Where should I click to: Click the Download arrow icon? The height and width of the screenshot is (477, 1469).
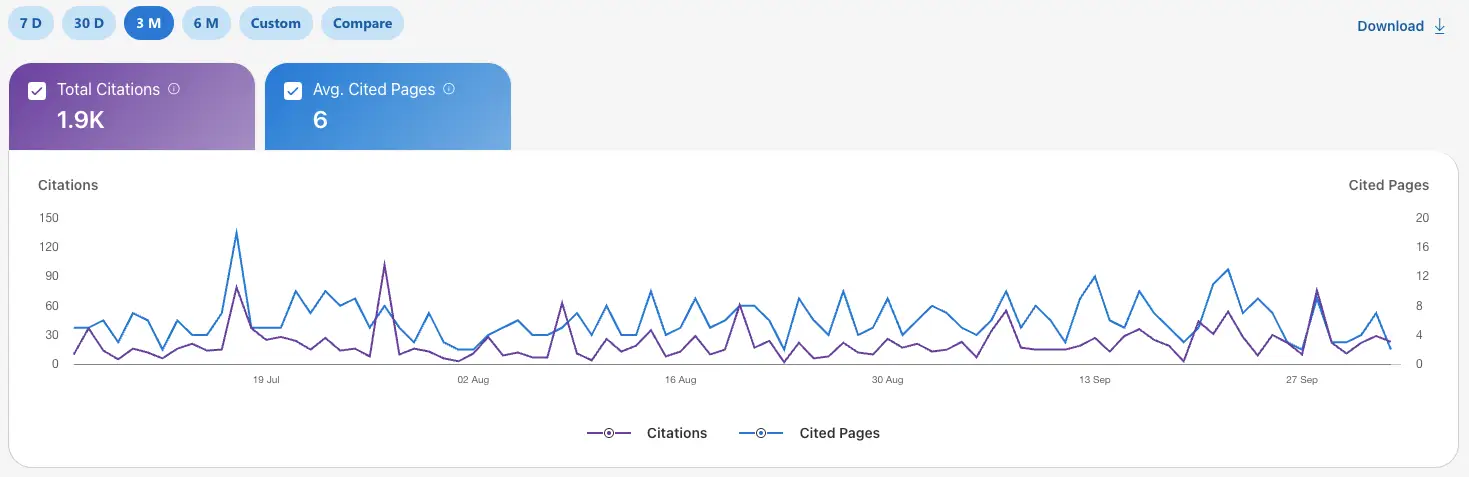1440,26
